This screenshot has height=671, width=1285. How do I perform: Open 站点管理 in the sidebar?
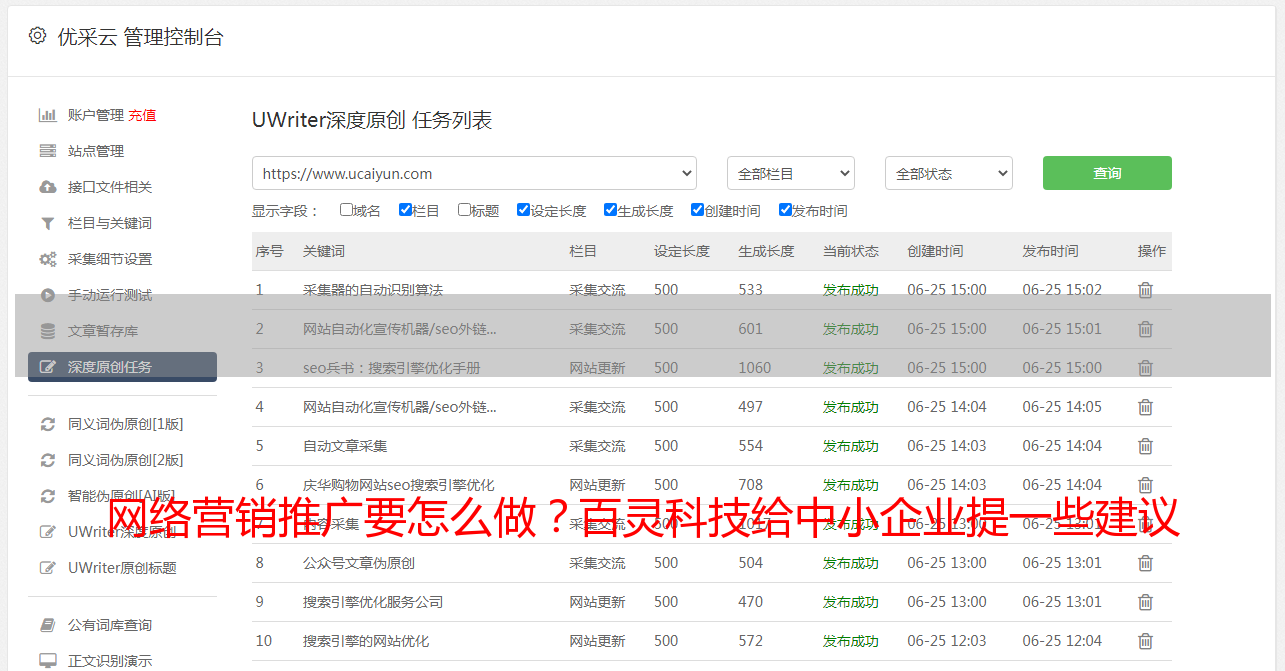tap(96, 151)
